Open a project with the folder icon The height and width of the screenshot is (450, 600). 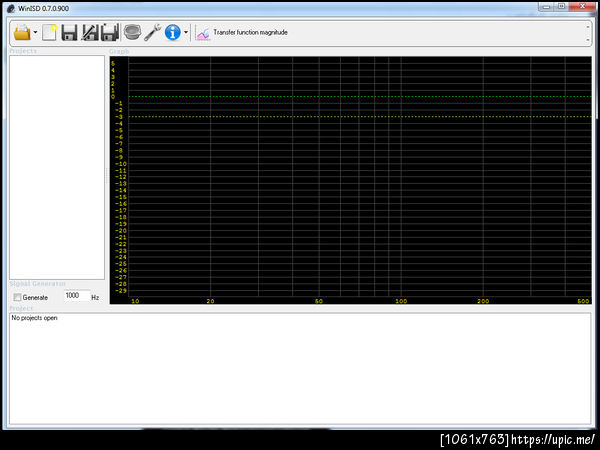(x=22, y=33)
